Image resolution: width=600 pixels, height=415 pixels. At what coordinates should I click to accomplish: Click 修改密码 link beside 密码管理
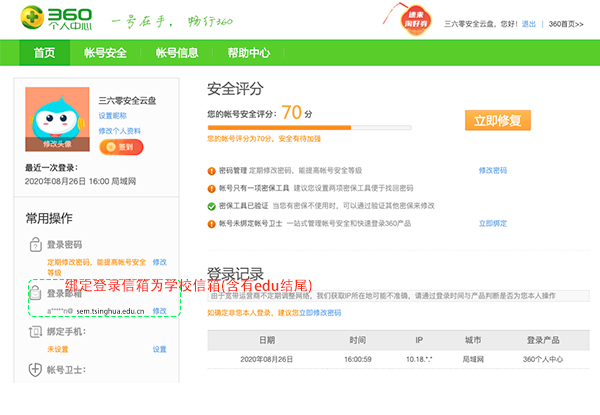point(493,170)
